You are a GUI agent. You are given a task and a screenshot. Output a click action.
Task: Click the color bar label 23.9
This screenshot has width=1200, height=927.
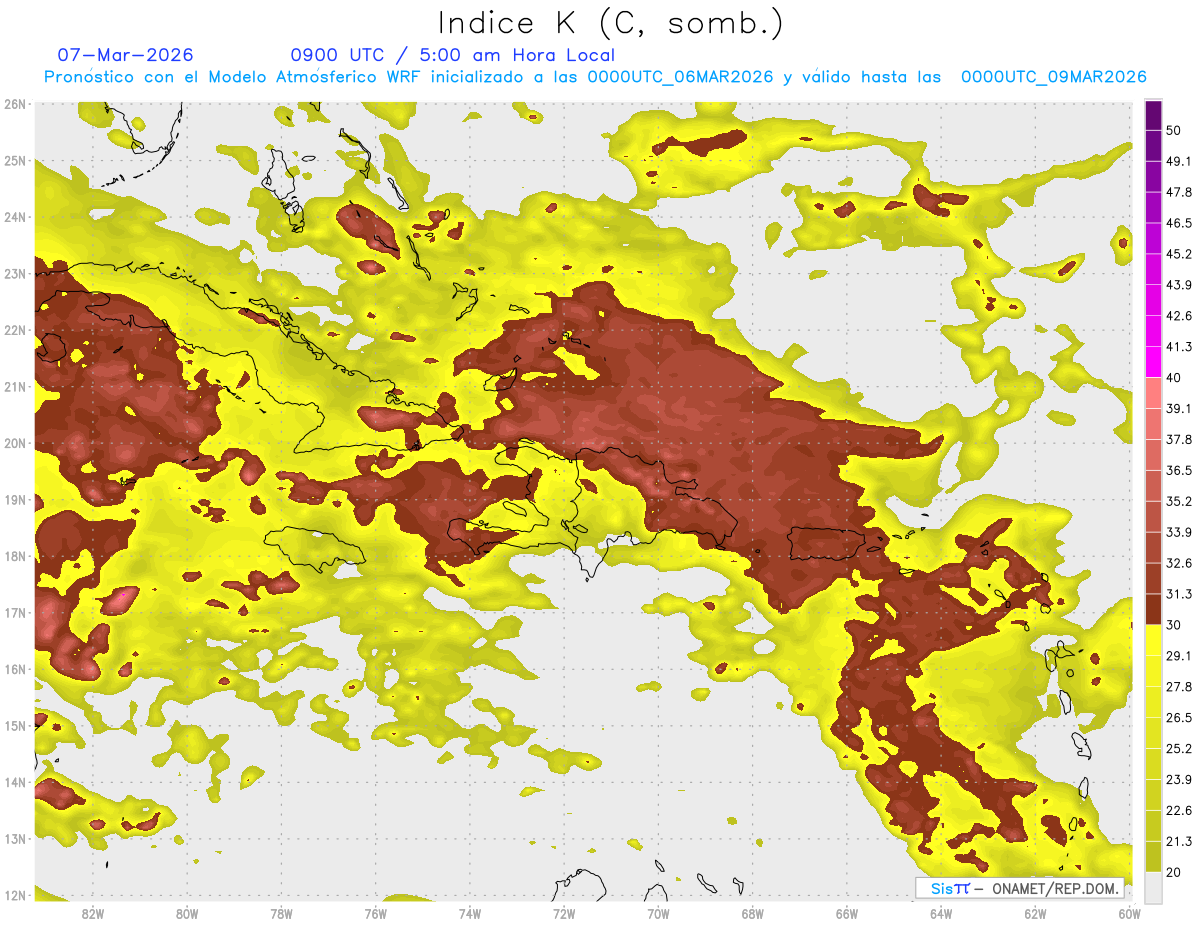(1179, 780)
